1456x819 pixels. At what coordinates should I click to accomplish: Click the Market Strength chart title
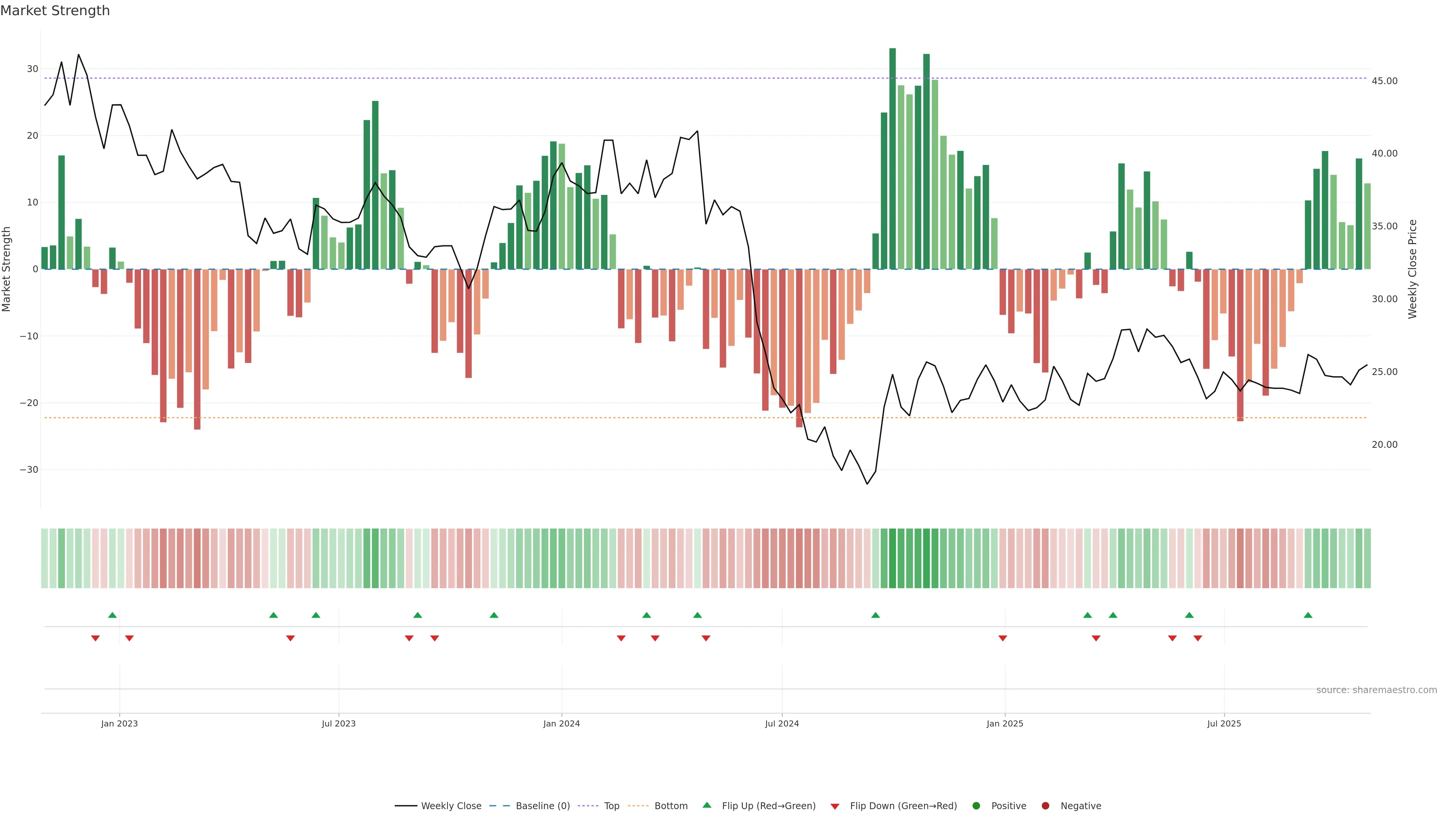55,11
